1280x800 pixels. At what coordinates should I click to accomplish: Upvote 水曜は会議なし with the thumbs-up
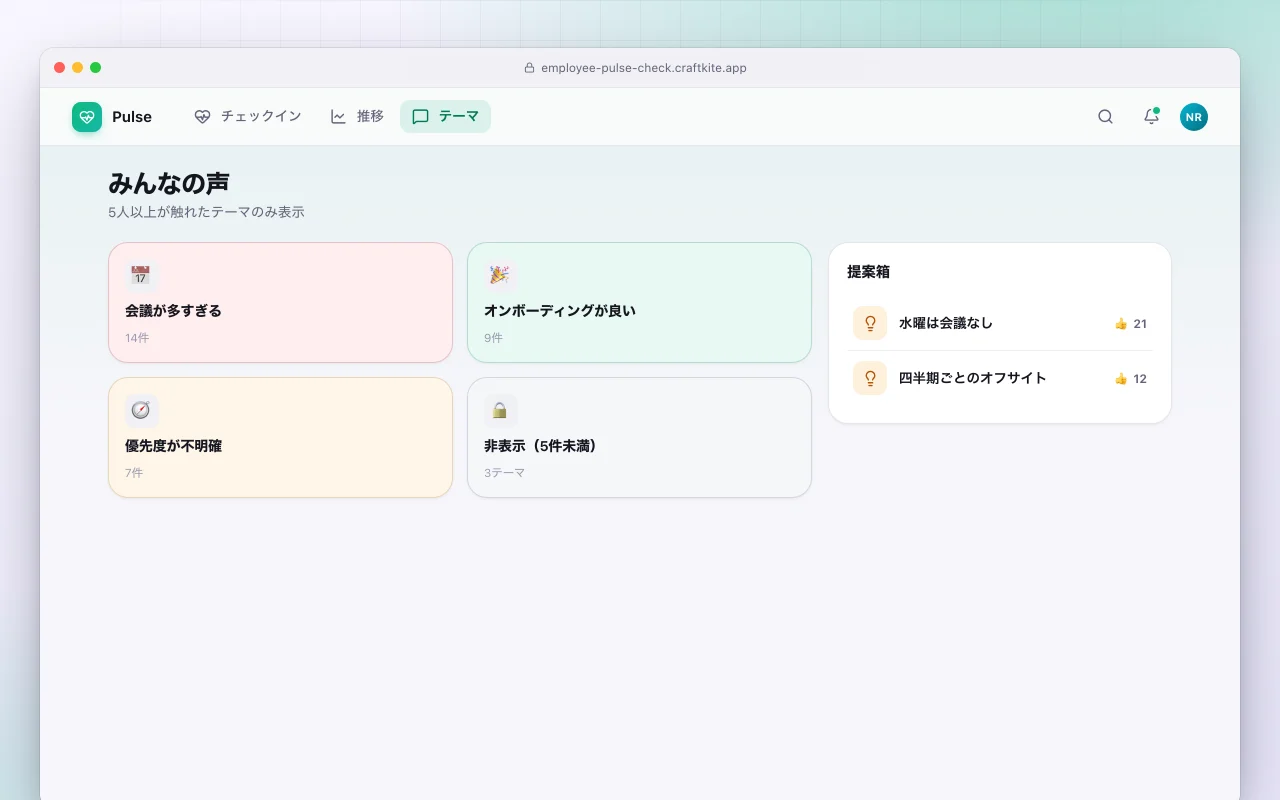[x=1120, y=324]
